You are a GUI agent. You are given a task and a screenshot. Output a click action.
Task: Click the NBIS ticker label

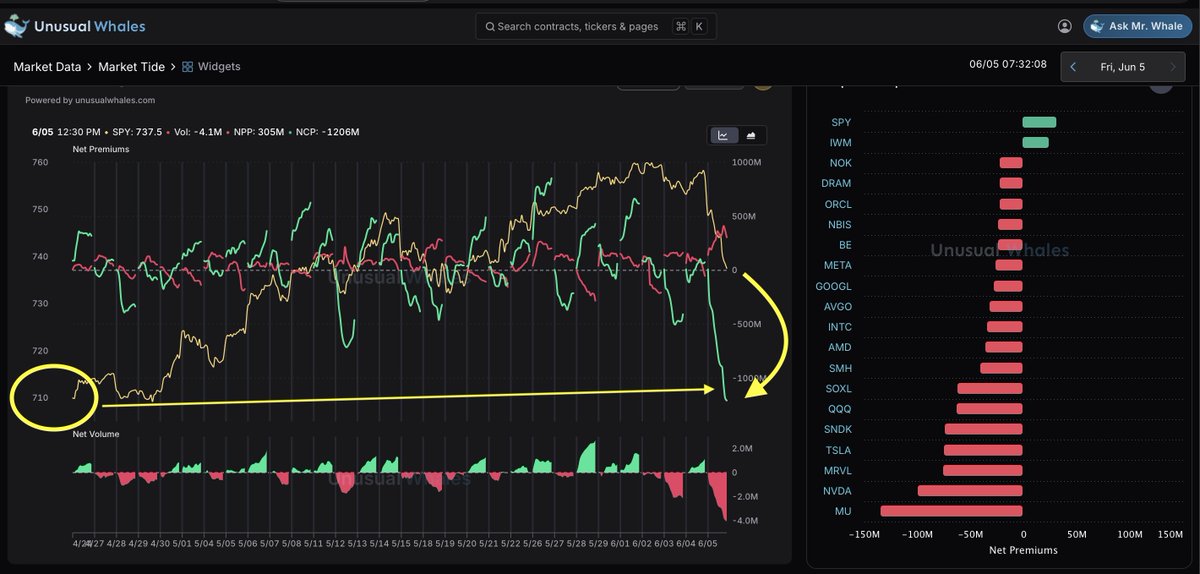point(839,224)
